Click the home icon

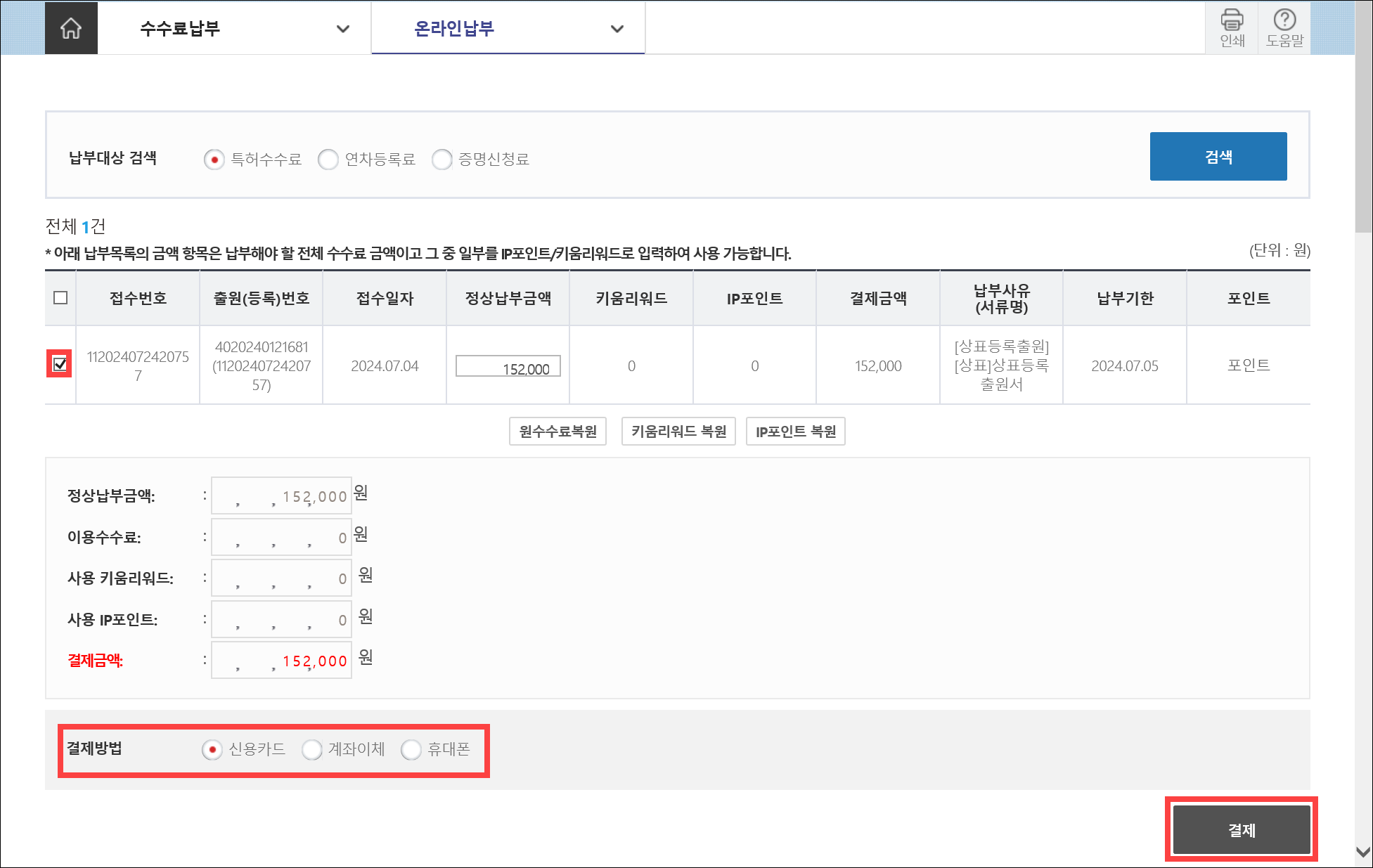pos(71,28)
